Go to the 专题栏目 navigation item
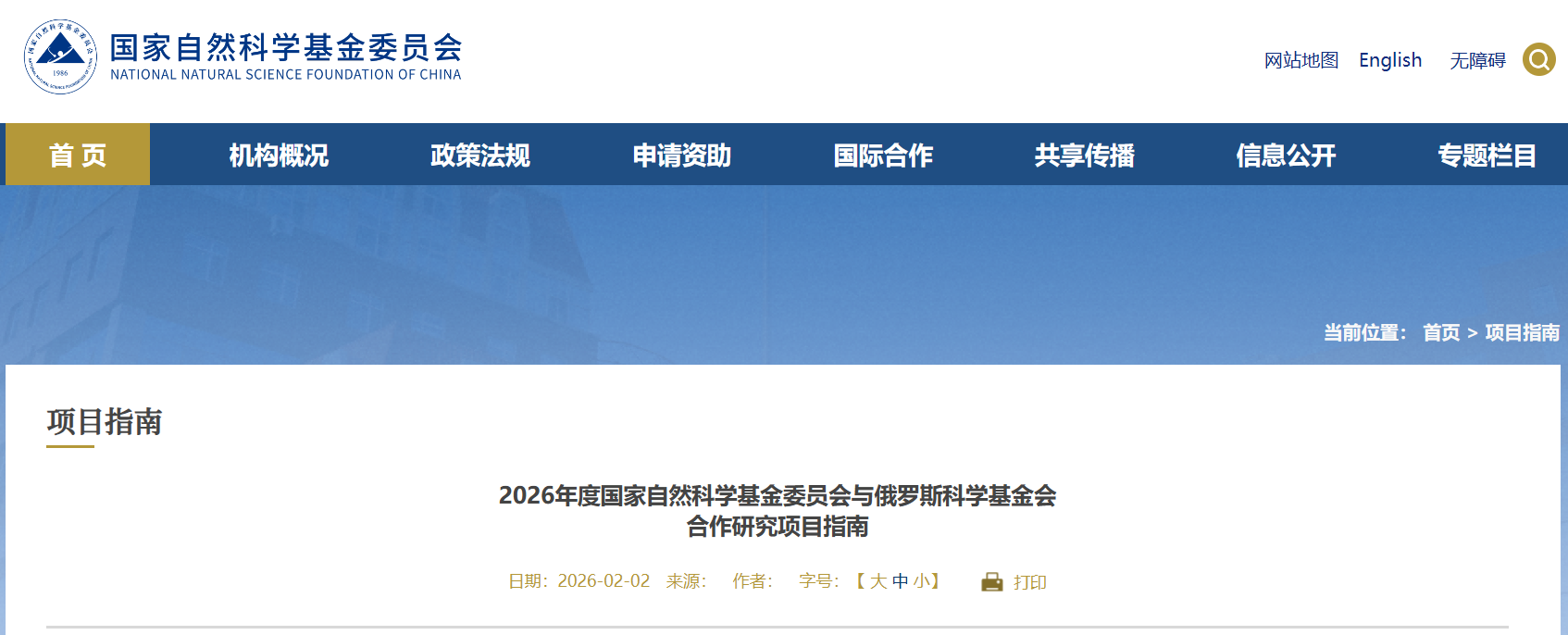Screen dimensions: 1568x635 tap(1487, 156)
